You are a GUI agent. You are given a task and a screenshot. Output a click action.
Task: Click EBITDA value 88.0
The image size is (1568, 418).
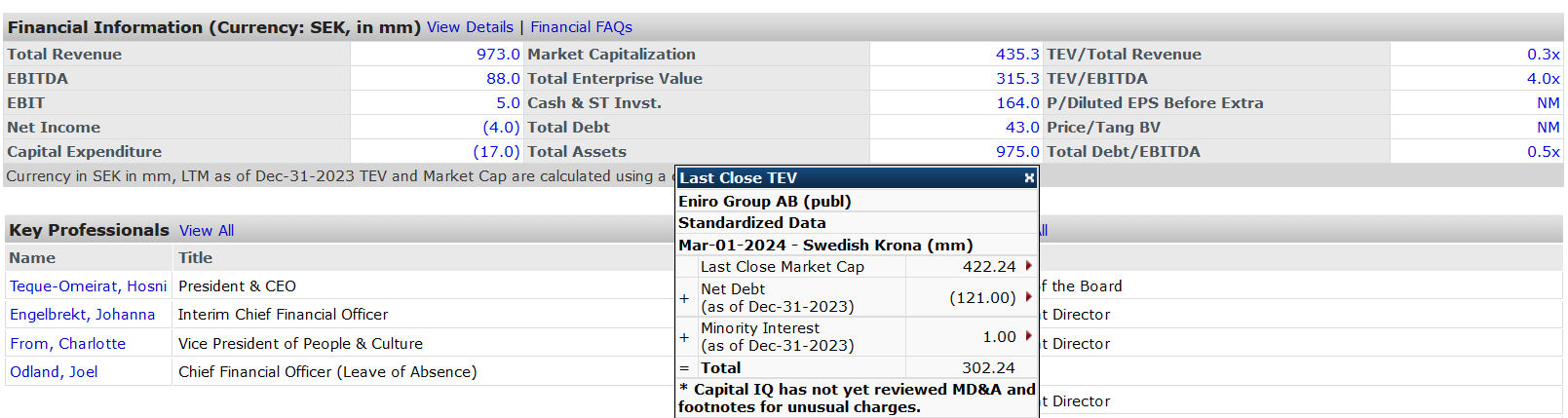click(x=503, y=79)
